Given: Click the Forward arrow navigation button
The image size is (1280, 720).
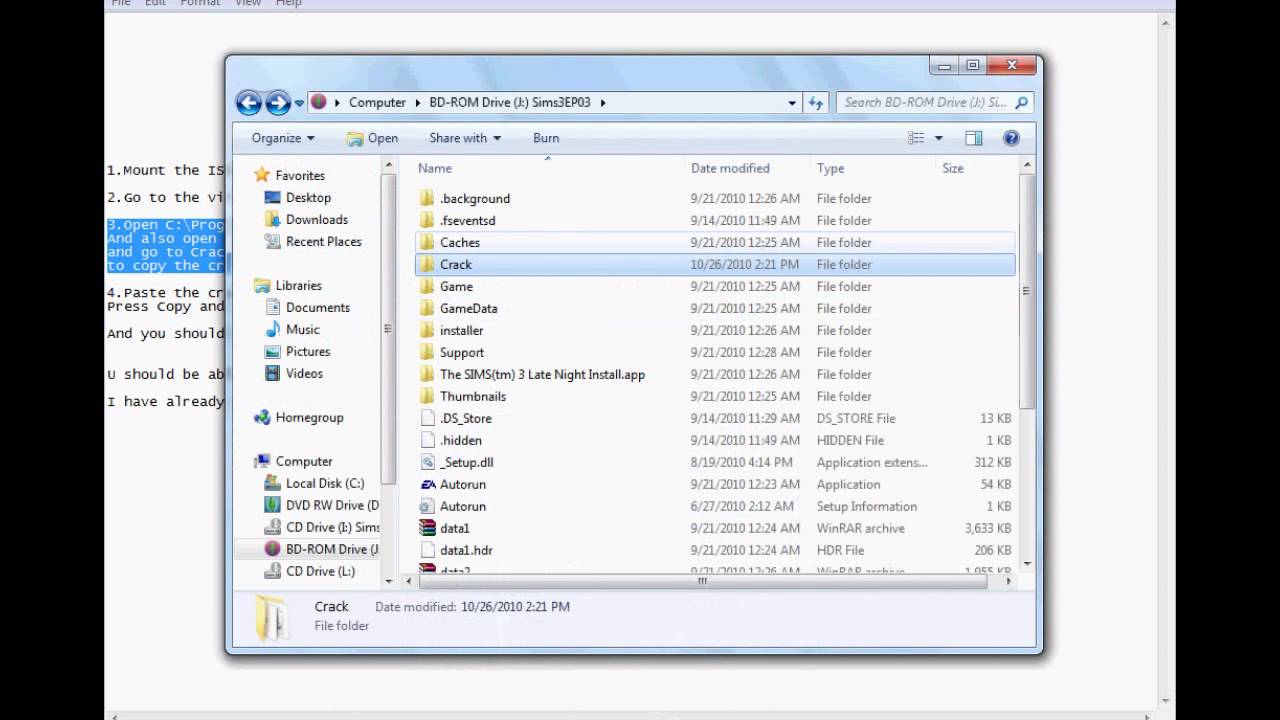Looking at the screenshot, I should [278, 102].
